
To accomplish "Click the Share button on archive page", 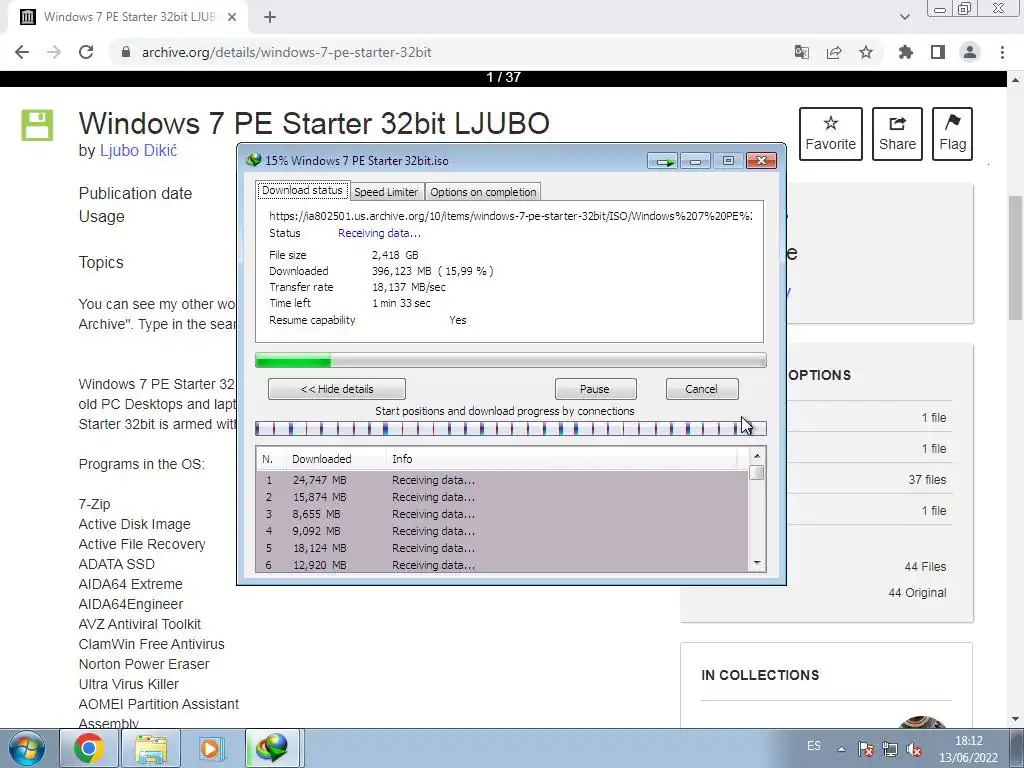I will point(897,134).
